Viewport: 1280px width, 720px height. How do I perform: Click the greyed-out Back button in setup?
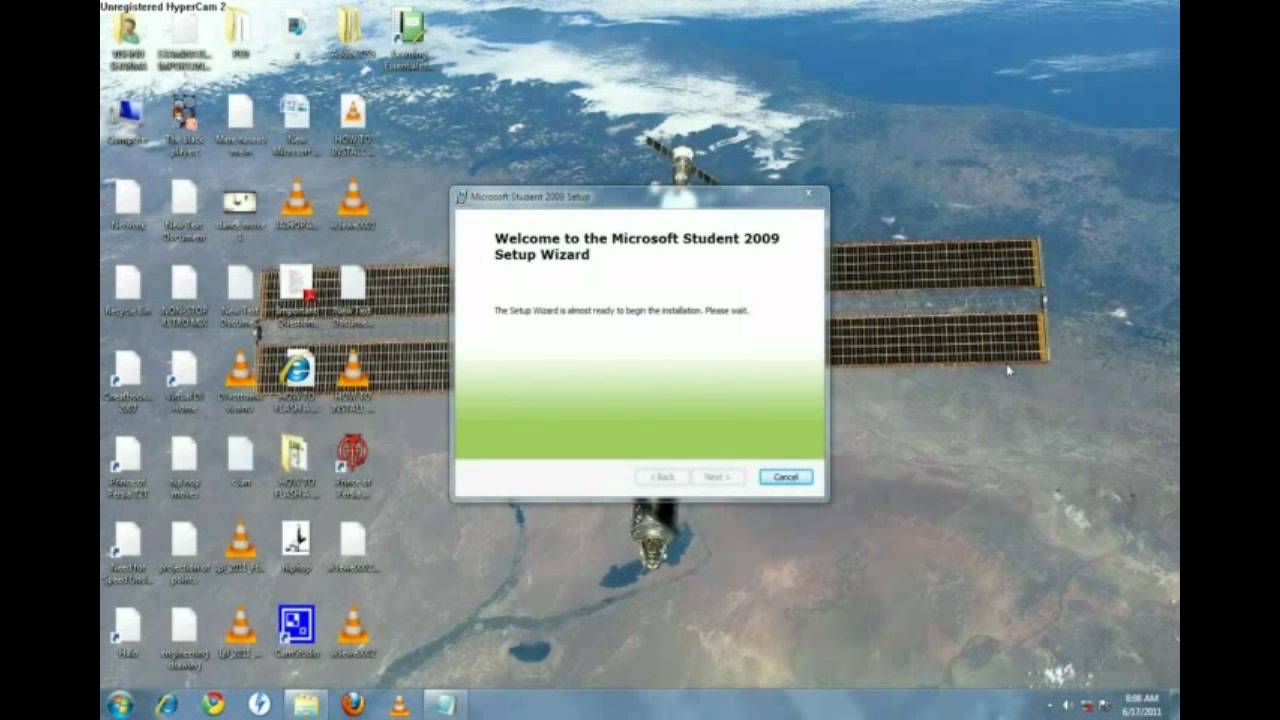(662, 477)
